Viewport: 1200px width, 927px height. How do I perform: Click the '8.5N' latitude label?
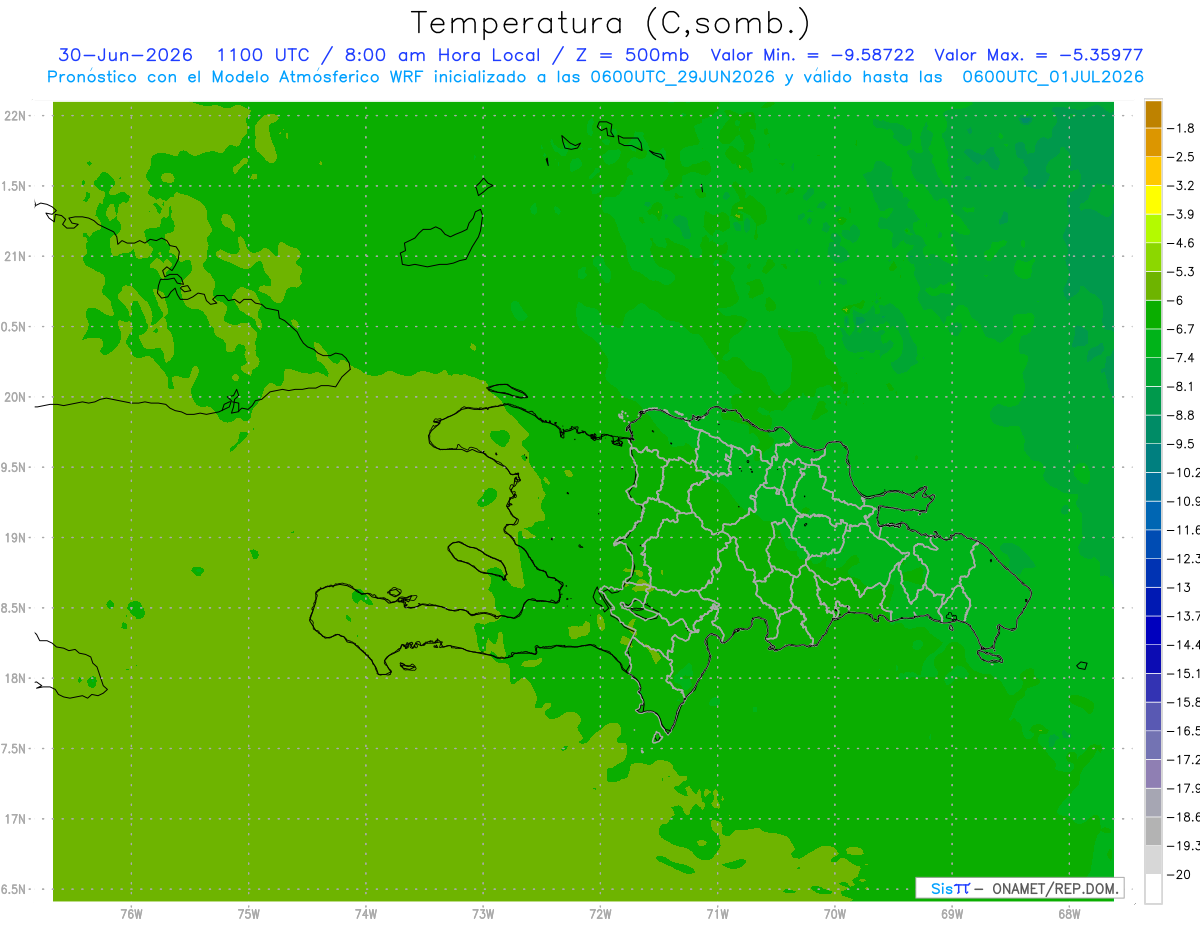point(15,608)
